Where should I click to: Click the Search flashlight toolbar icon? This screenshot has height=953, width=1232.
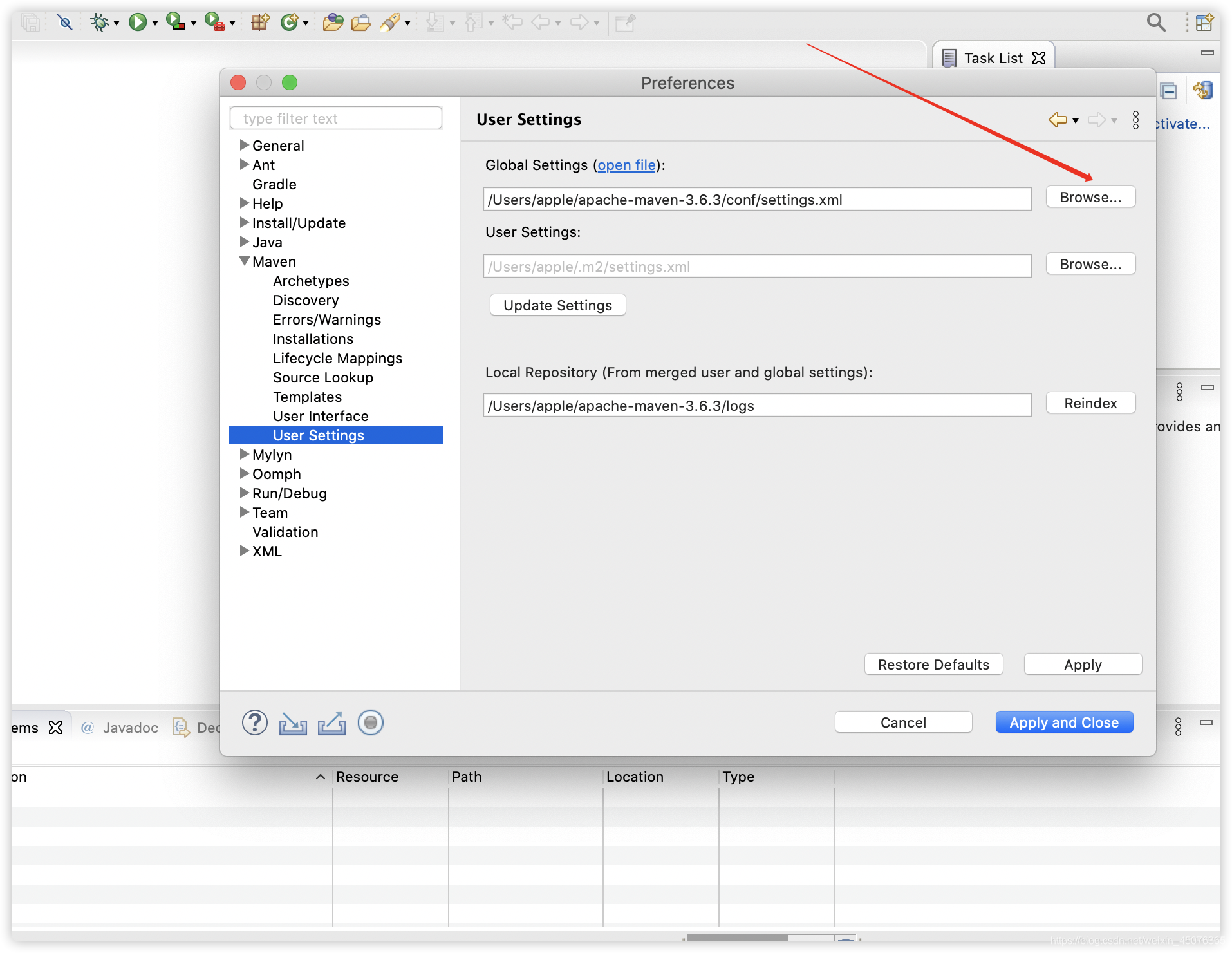390,23
